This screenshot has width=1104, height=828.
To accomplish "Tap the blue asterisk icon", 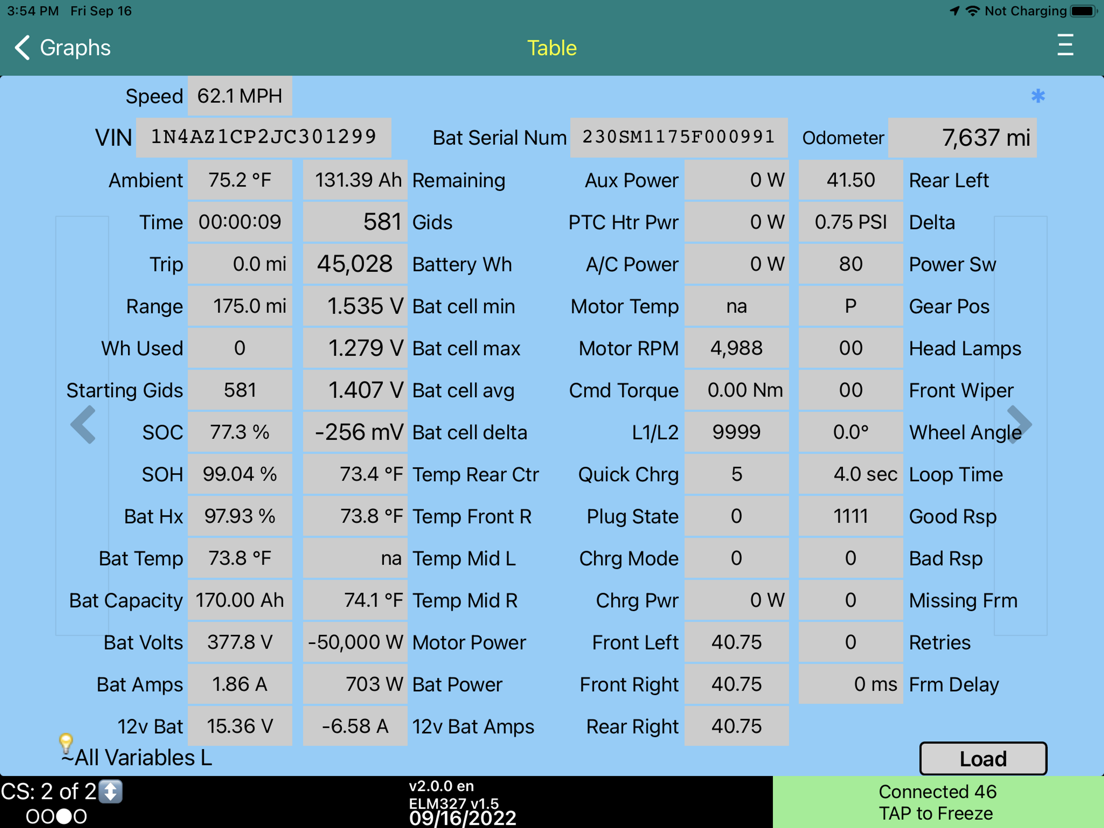I will click(1038, 96).
